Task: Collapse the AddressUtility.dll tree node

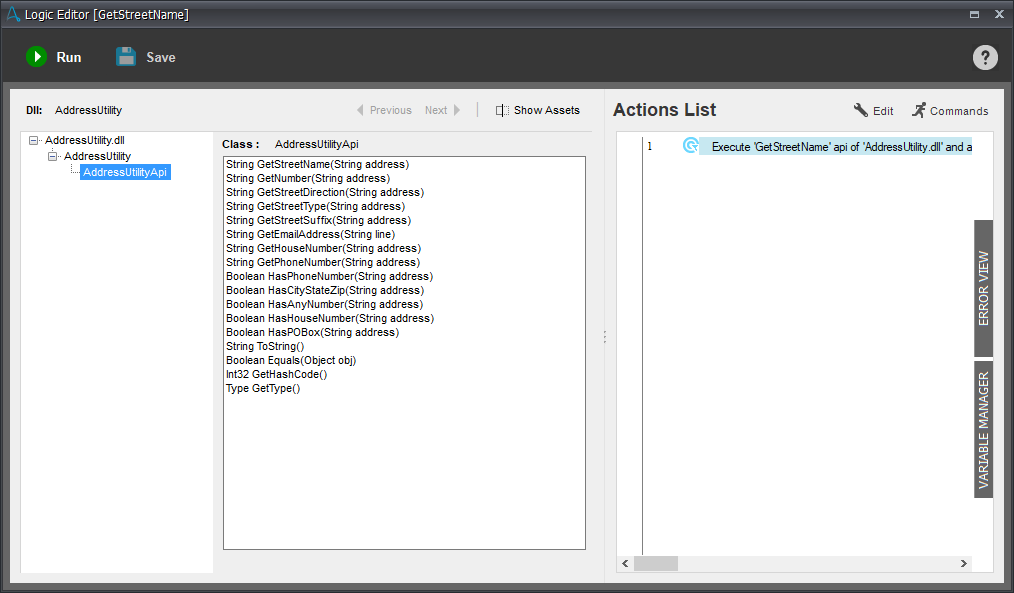Action: [x=34, y=141]
